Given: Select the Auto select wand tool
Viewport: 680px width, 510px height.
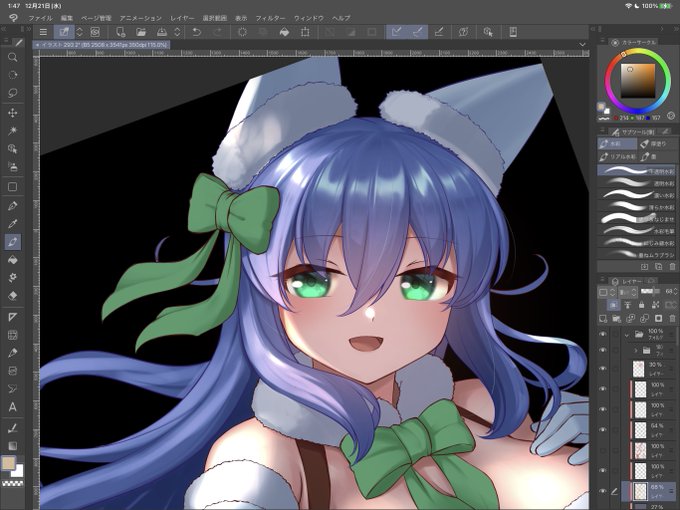Looking at the screenshot, I should 13,131.
